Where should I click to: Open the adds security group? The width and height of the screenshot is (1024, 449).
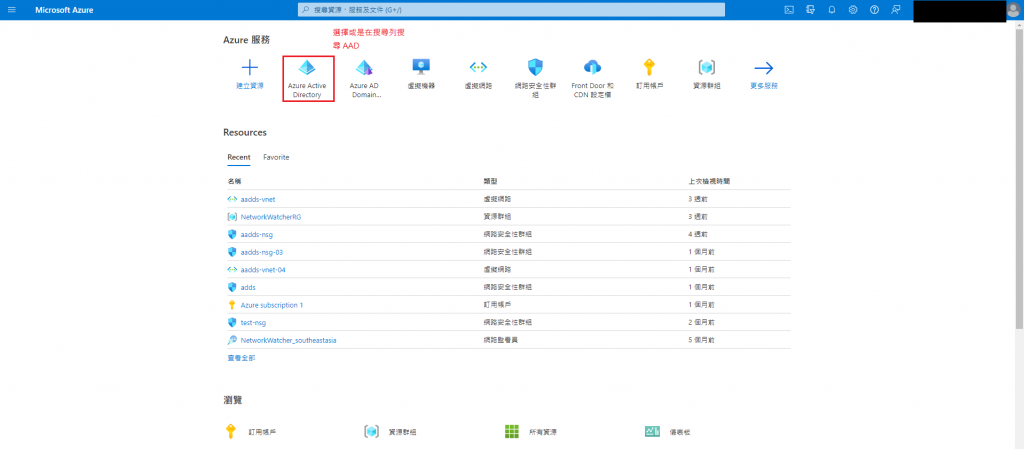[248, 287]
